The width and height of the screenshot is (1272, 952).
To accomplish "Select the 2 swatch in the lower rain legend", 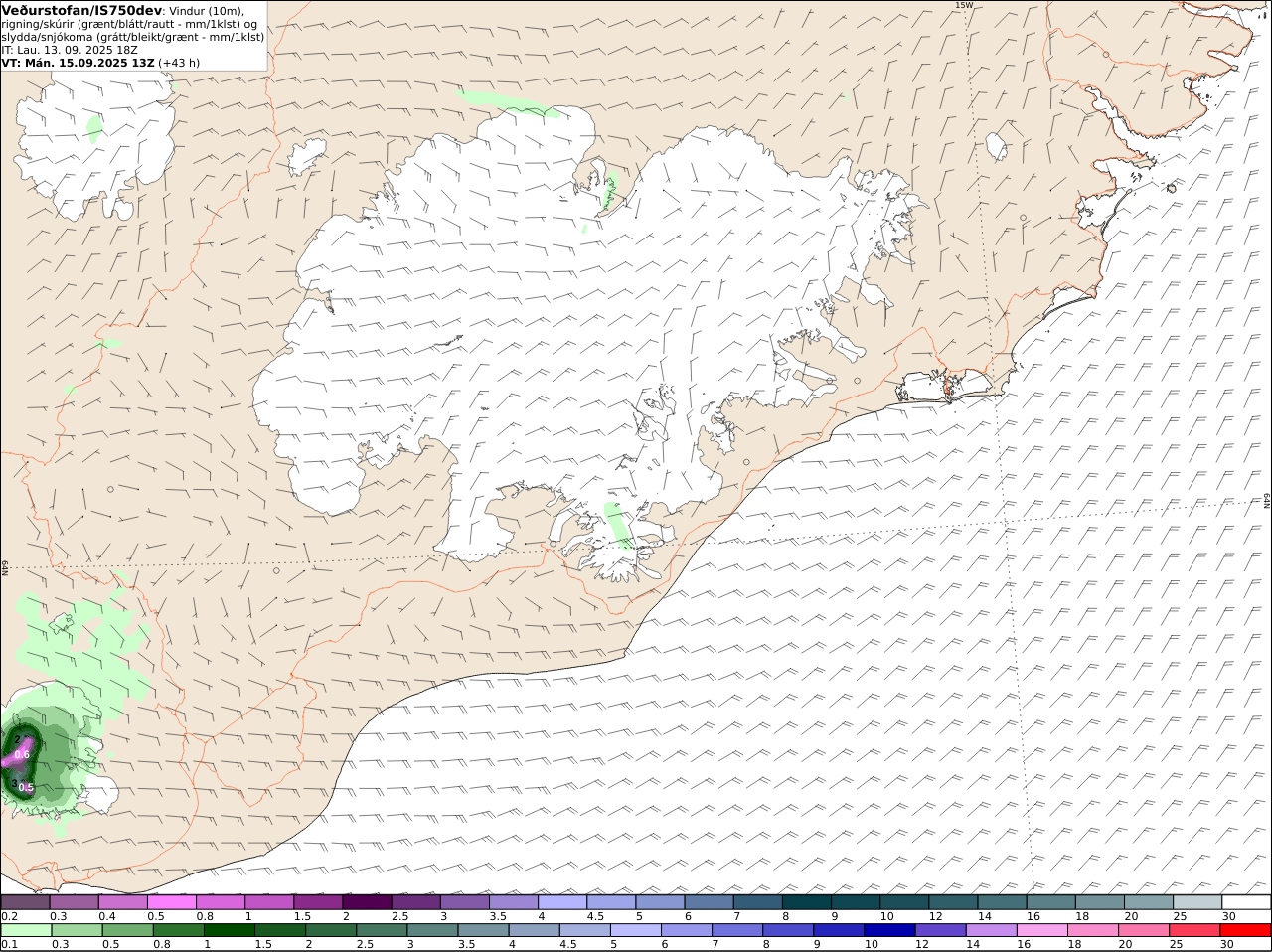I will click(x=331, y=931).
